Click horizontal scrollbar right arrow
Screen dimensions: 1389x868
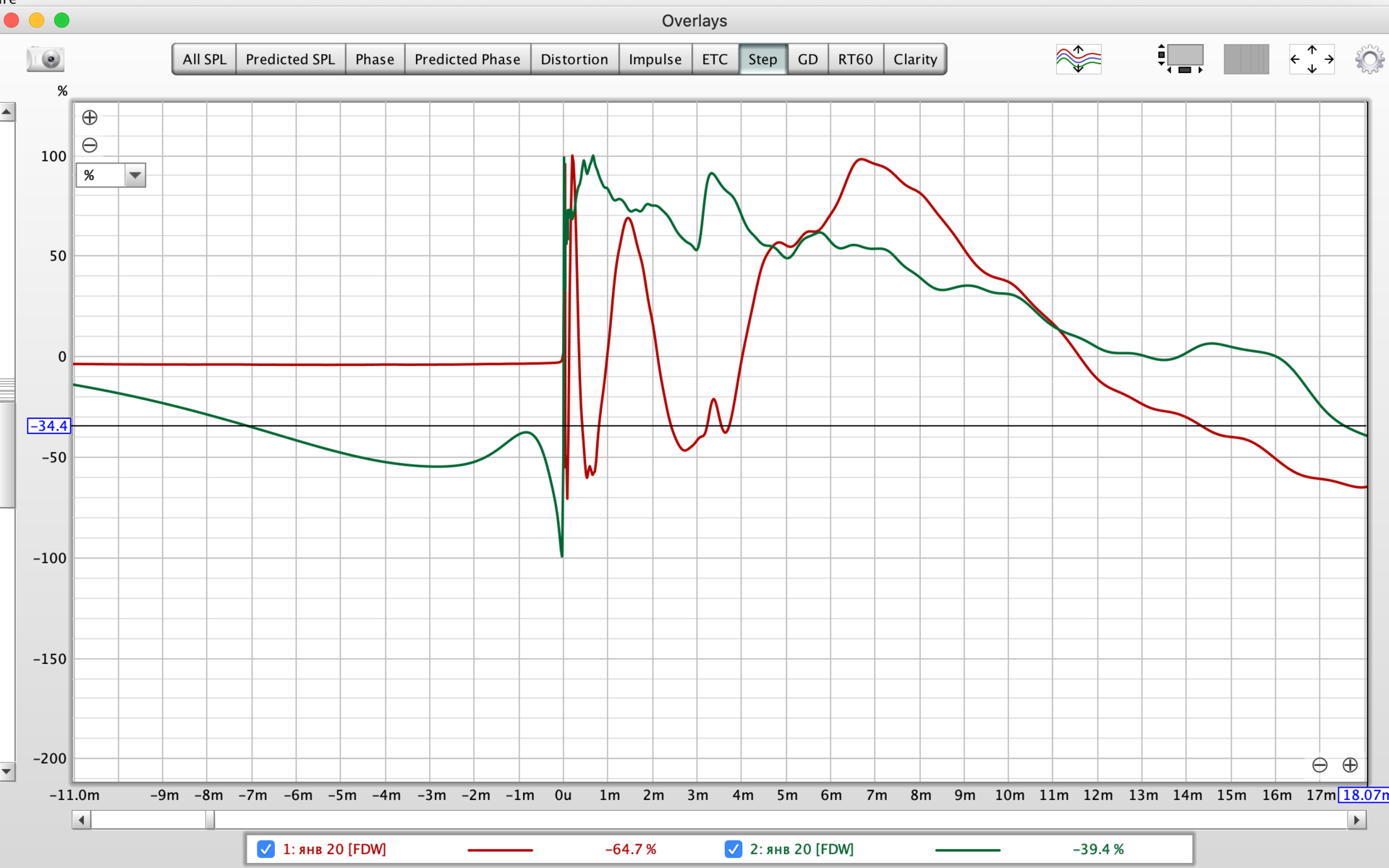pyautogui.click(x=1356, y=820)
